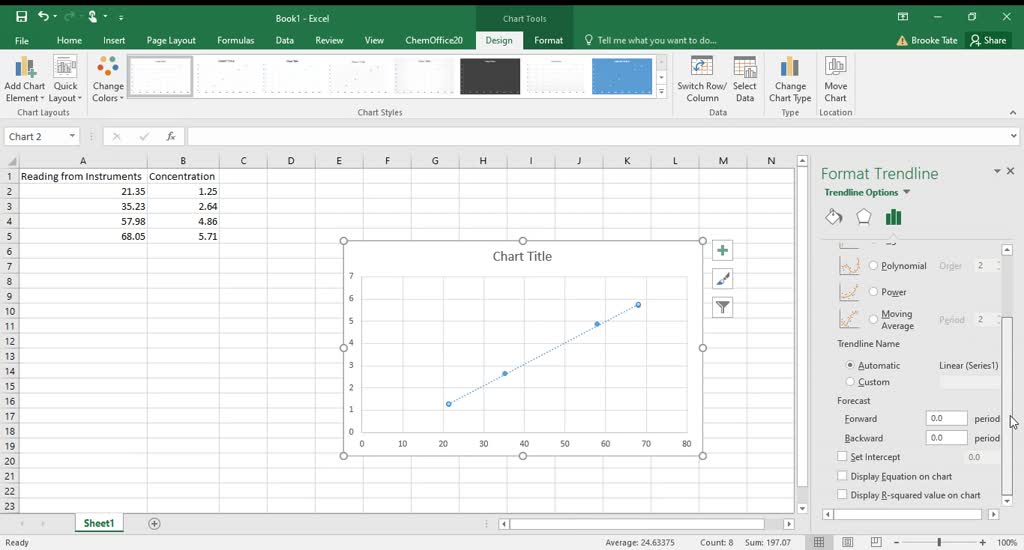Viewport: 1024px width, 550px height.
Task: Click the Chart Title text
Action: [522, 257]
